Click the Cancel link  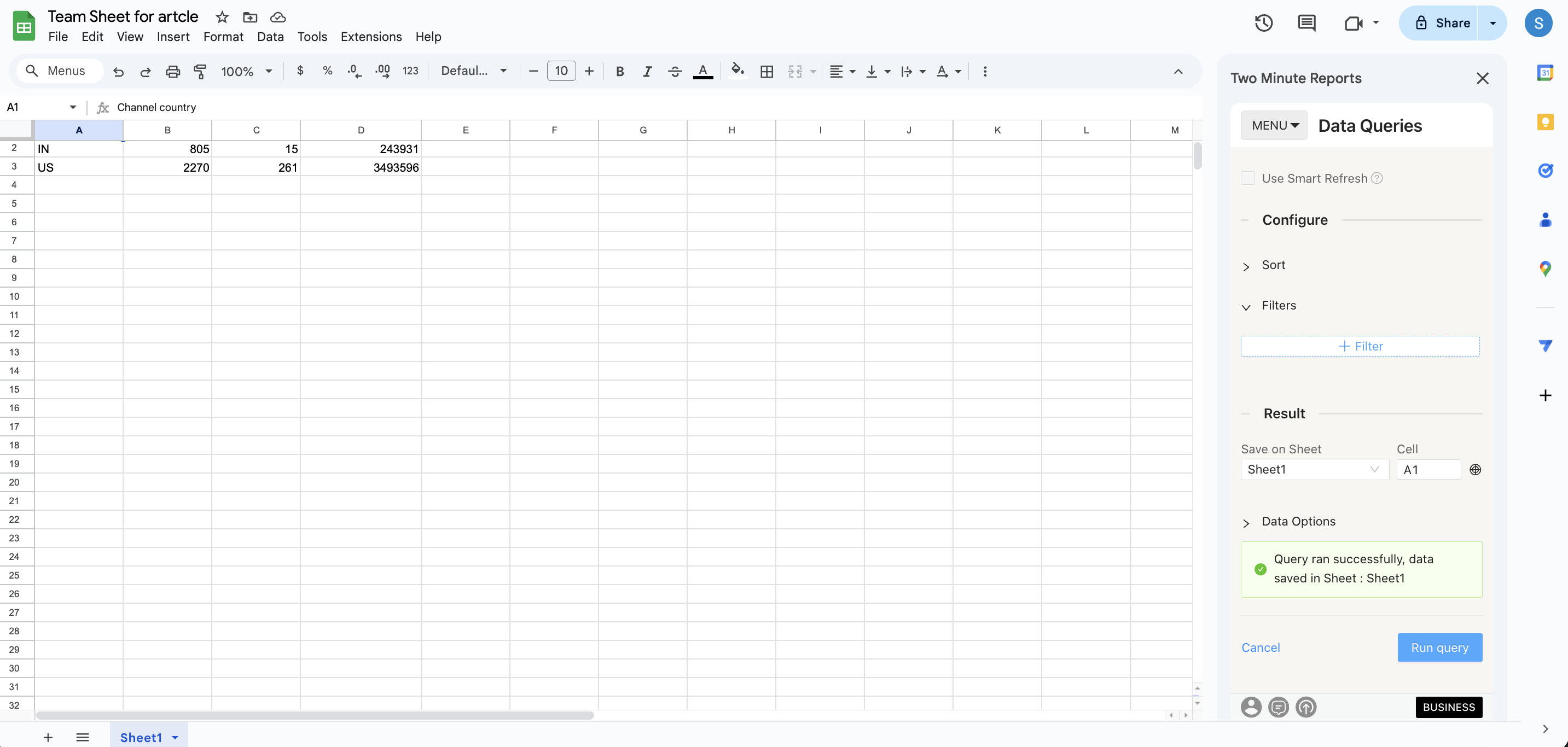1260,647
